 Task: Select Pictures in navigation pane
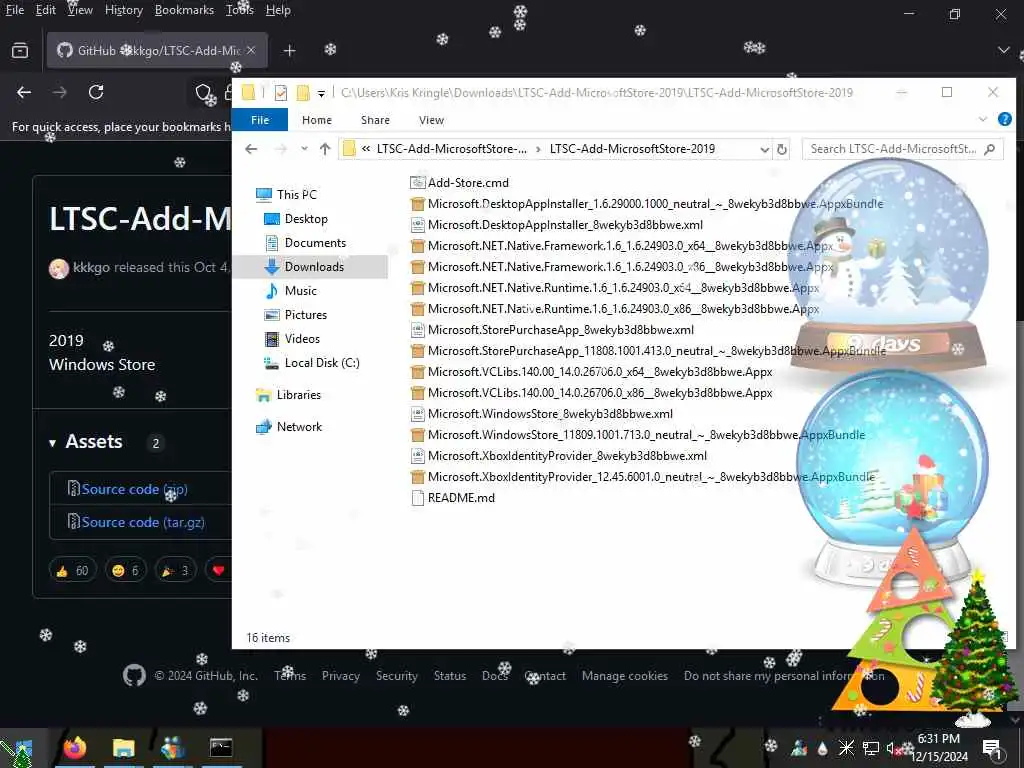pos(295,315)
